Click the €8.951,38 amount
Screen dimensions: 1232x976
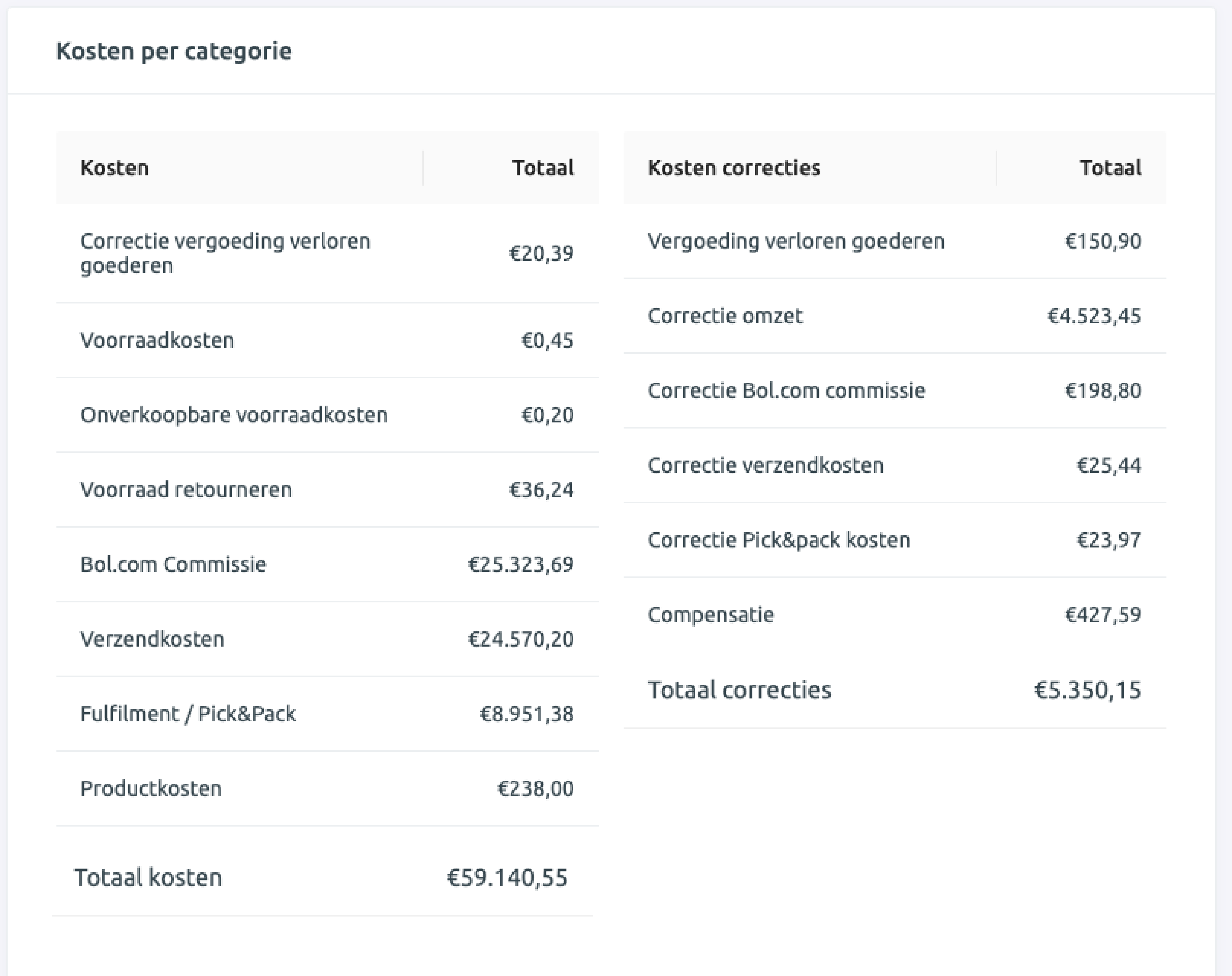tap(526, 714)
